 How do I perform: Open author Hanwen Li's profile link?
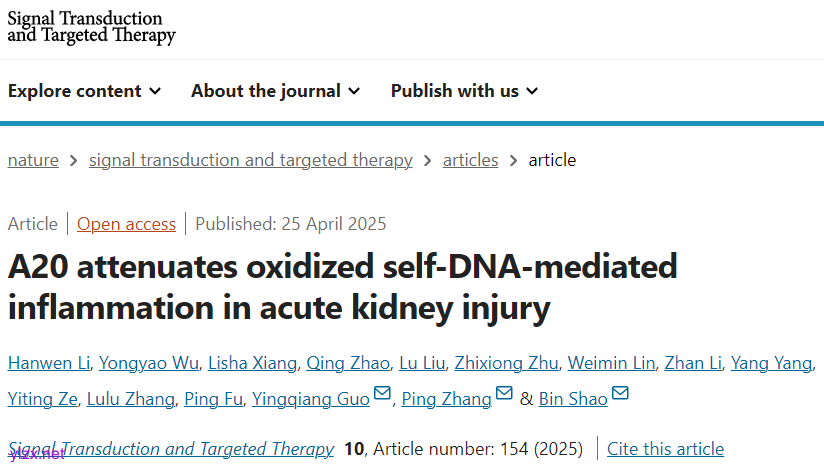click(49, 362)
